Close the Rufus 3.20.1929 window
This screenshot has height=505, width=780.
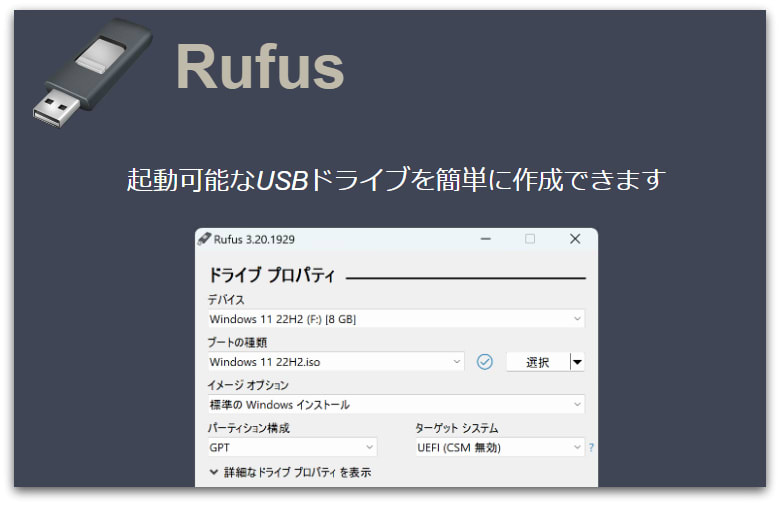(x=575, y=239)
